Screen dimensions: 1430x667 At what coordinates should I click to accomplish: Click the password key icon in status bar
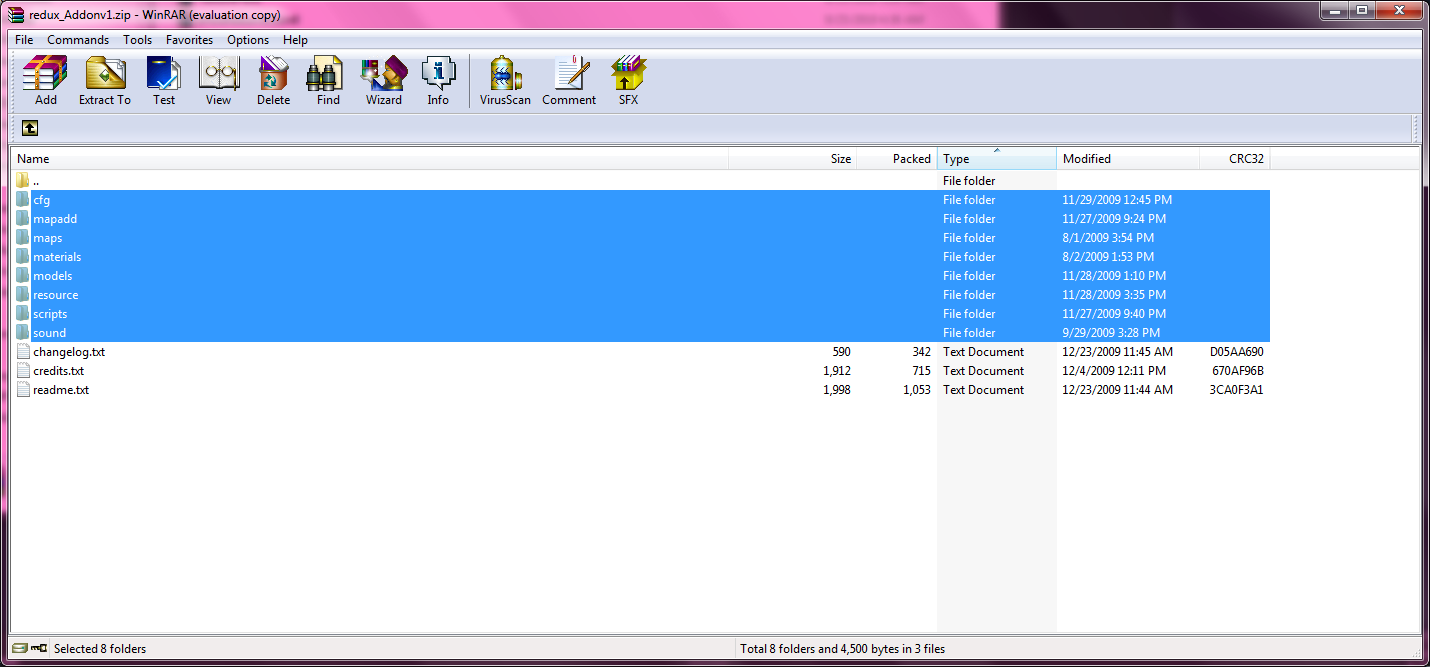pos(38,649)
